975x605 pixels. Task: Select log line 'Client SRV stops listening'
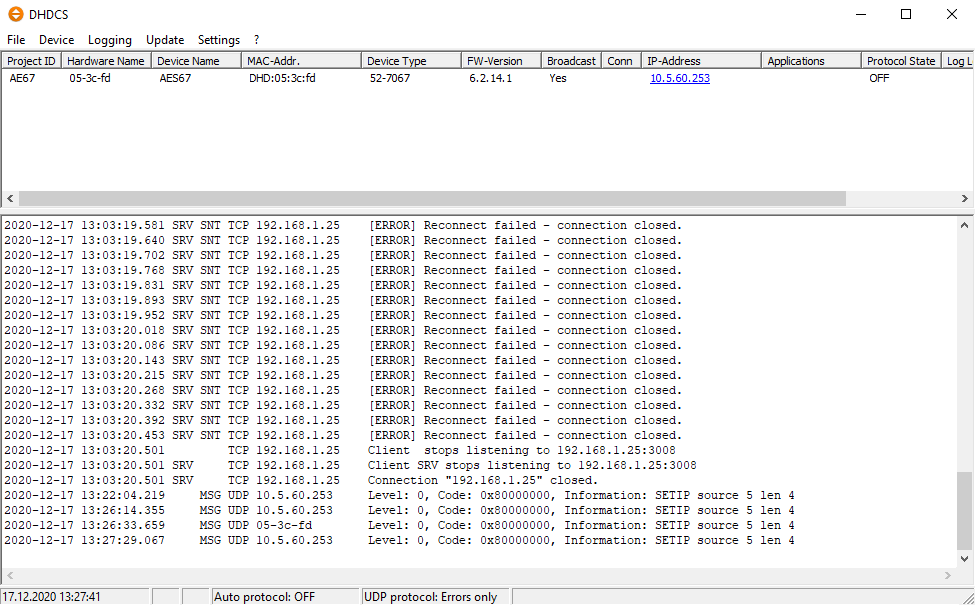pyautogui.click(x=350, y=465)
